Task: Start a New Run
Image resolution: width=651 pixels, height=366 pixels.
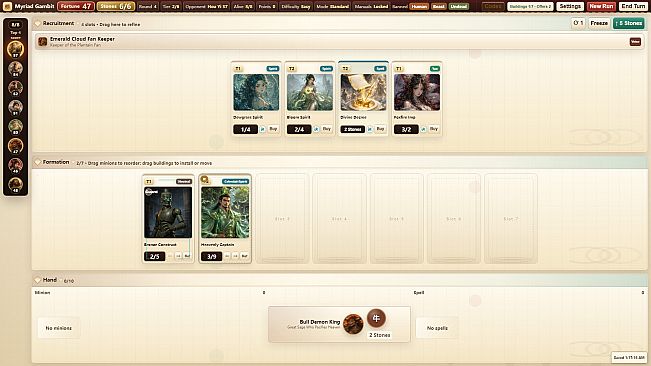Action: [x=601, y=6]
